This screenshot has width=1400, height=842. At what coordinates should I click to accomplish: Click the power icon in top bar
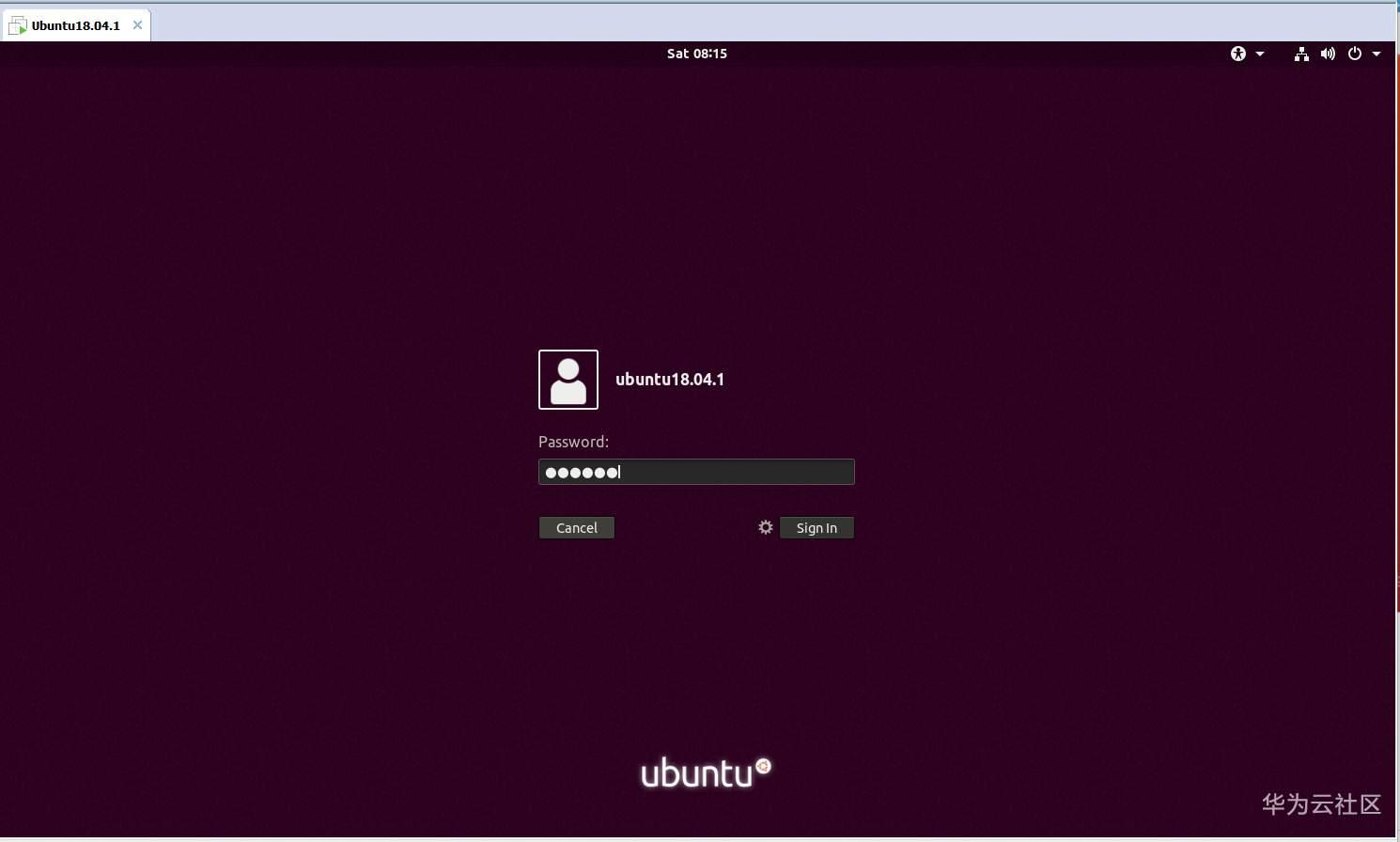pos(1355,54)
